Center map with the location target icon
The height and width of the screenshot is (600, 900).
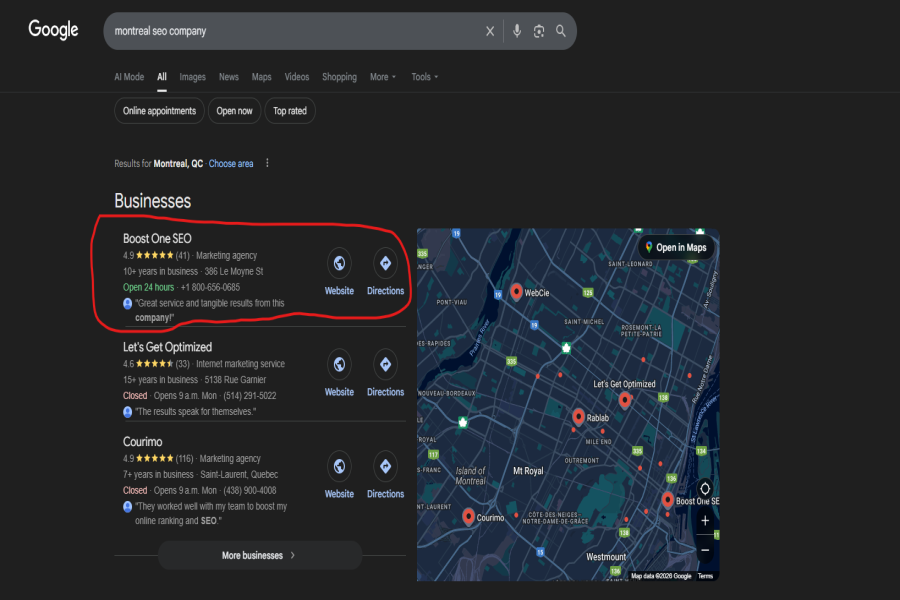coord(705,489)
